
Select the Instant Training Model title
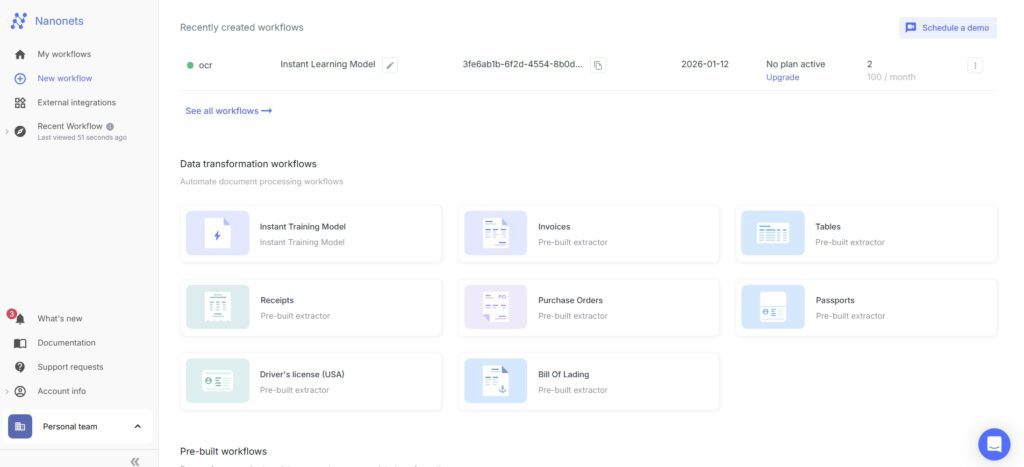point(303,227)
